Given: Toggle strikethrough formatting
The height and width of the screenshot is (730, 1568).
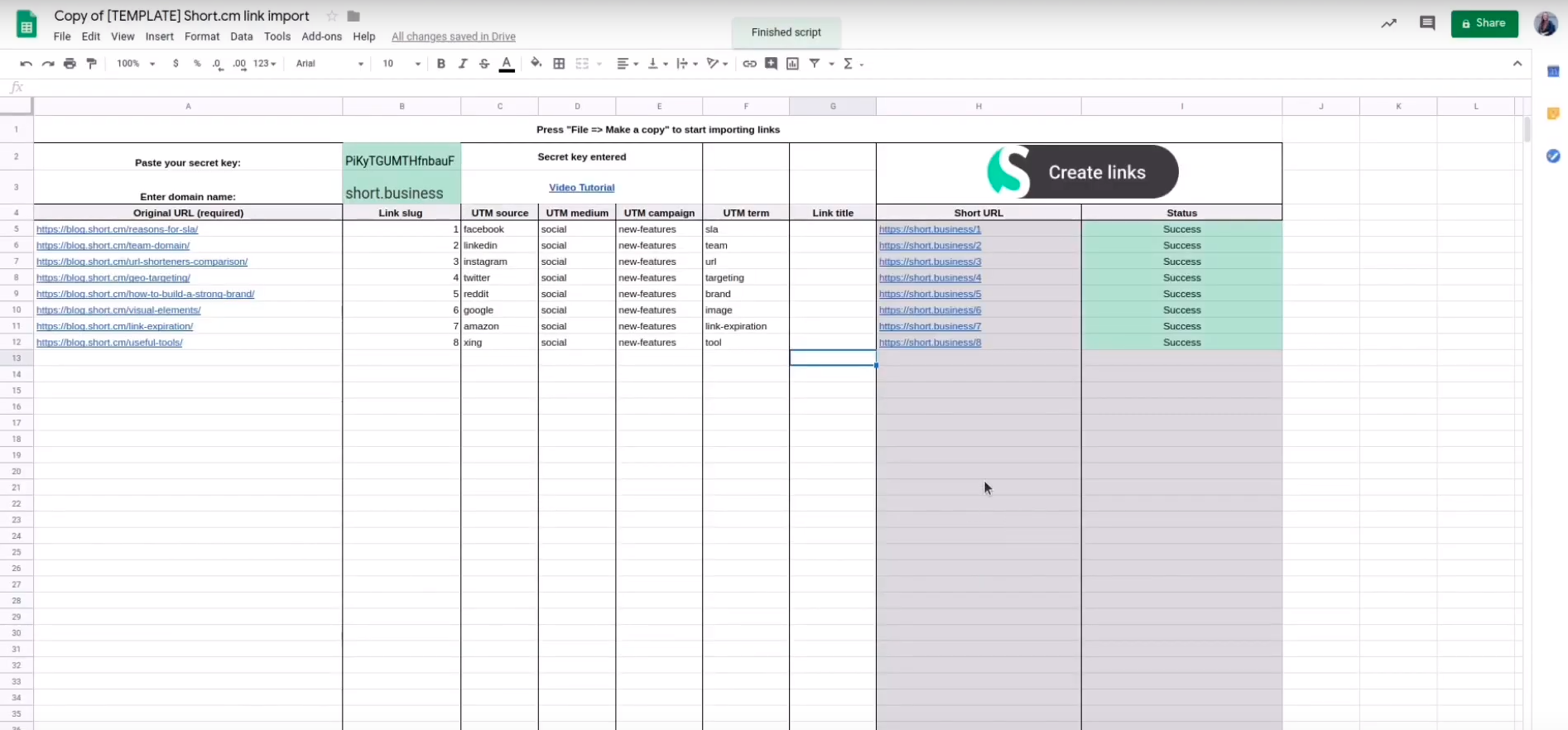Looking at the screenshot, I should click(484, 64).
